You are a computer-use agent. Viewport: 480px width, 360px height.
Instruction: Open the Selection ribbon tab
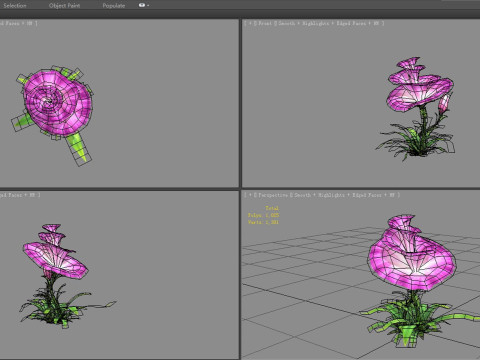(x=15, y=5)
